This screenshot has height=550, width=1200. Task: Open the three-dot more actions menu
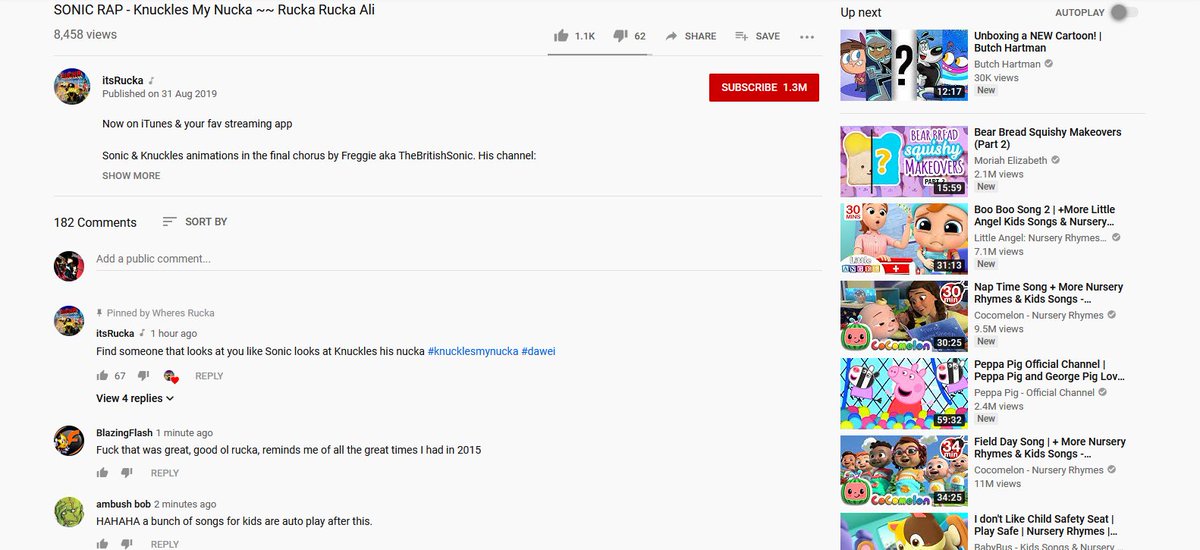pyautogui.click(x=807, y=37)
